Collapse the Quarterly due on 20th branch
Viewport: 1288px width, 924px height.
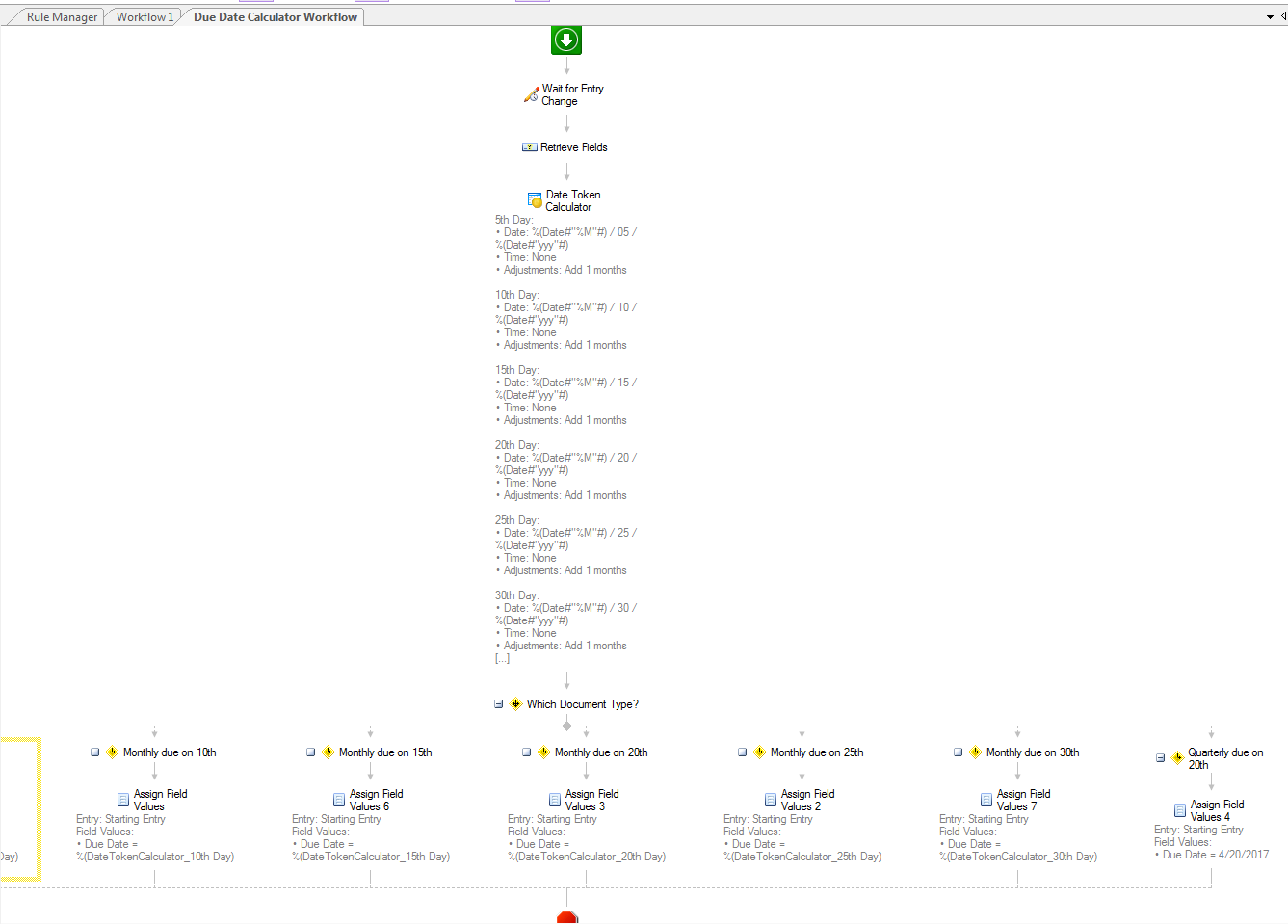point(1160,758)
